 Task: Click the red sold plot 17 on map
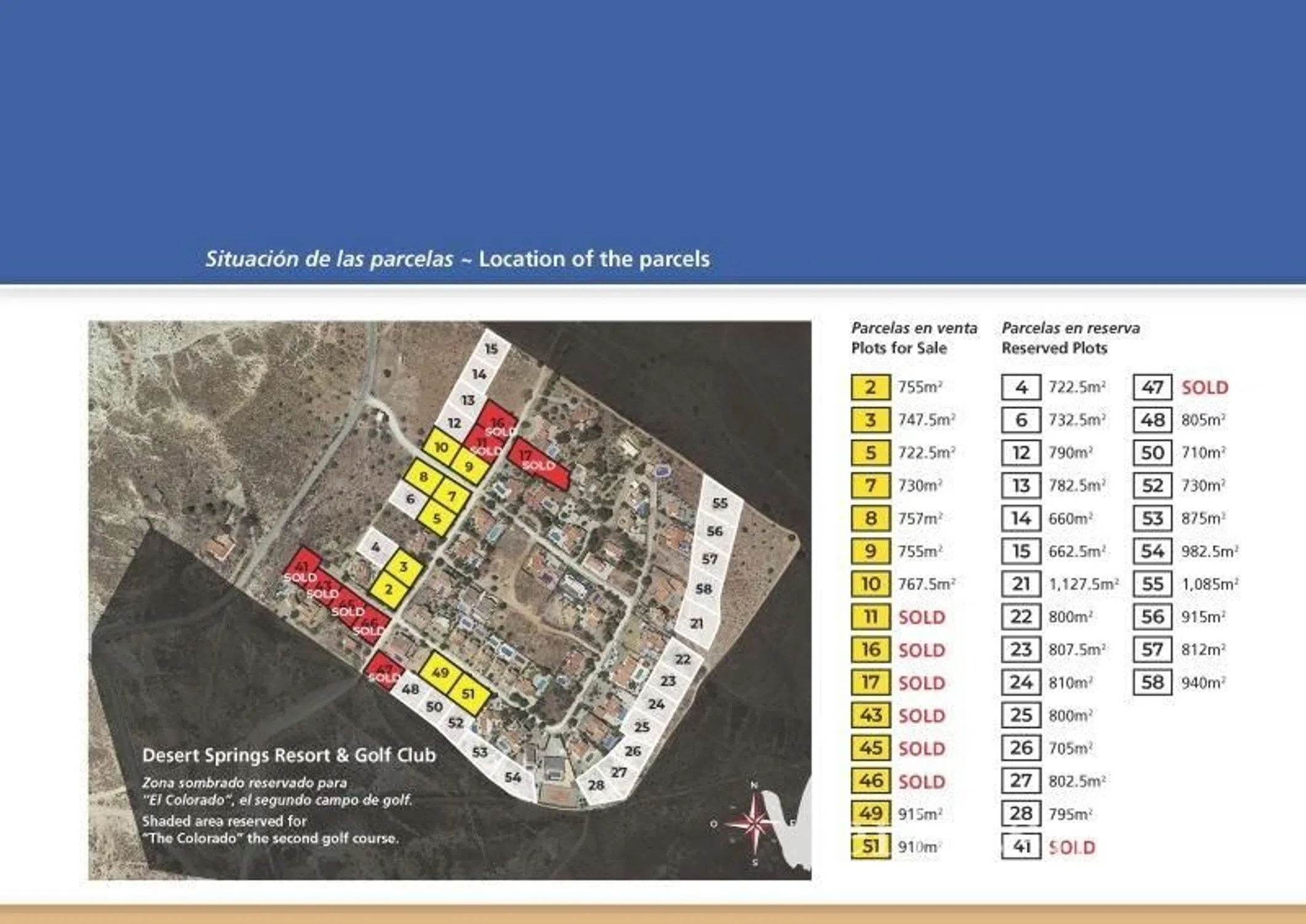tap(538, 464)
